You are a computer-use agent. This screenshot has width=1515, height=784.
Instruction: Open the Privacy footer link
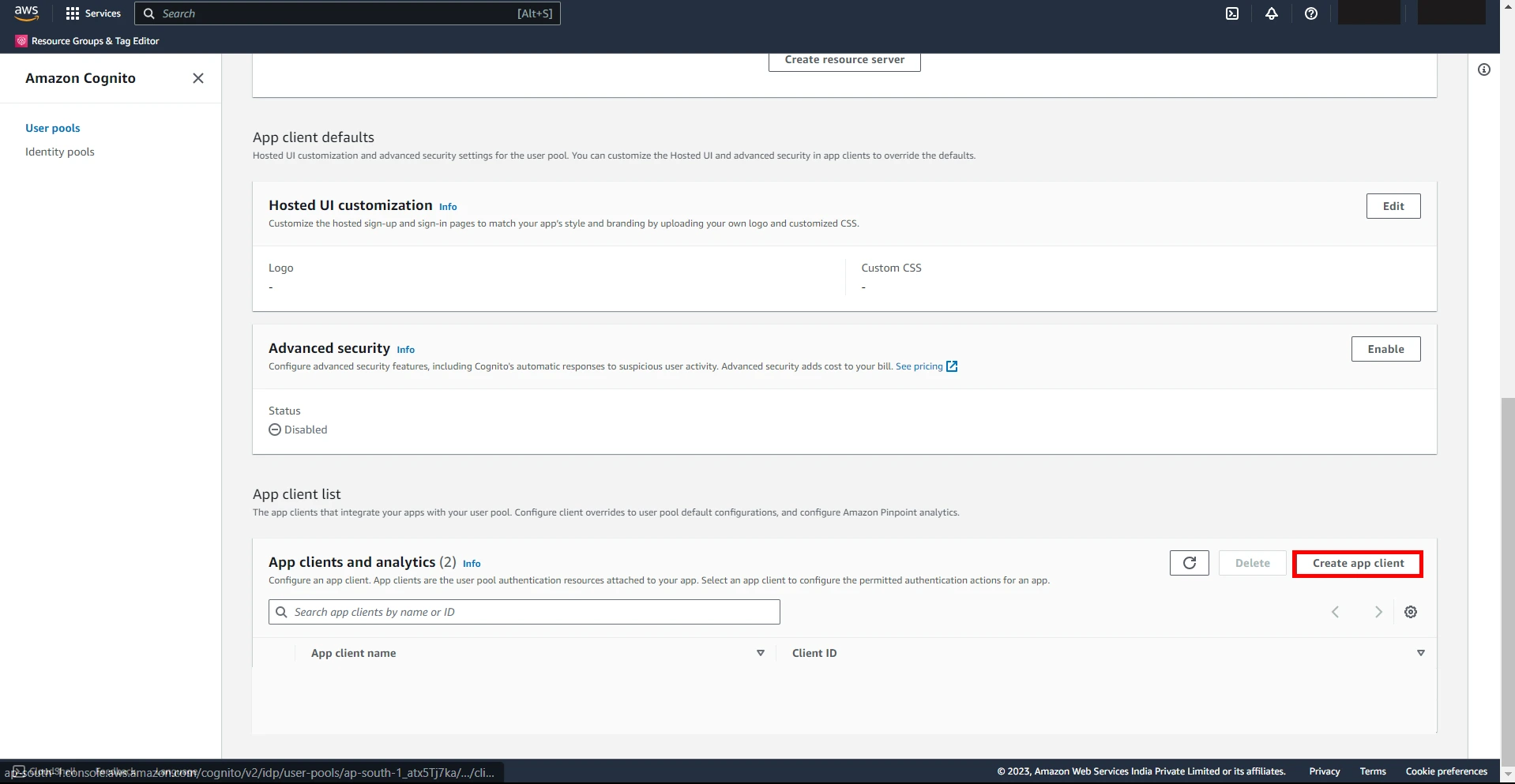1325,771
